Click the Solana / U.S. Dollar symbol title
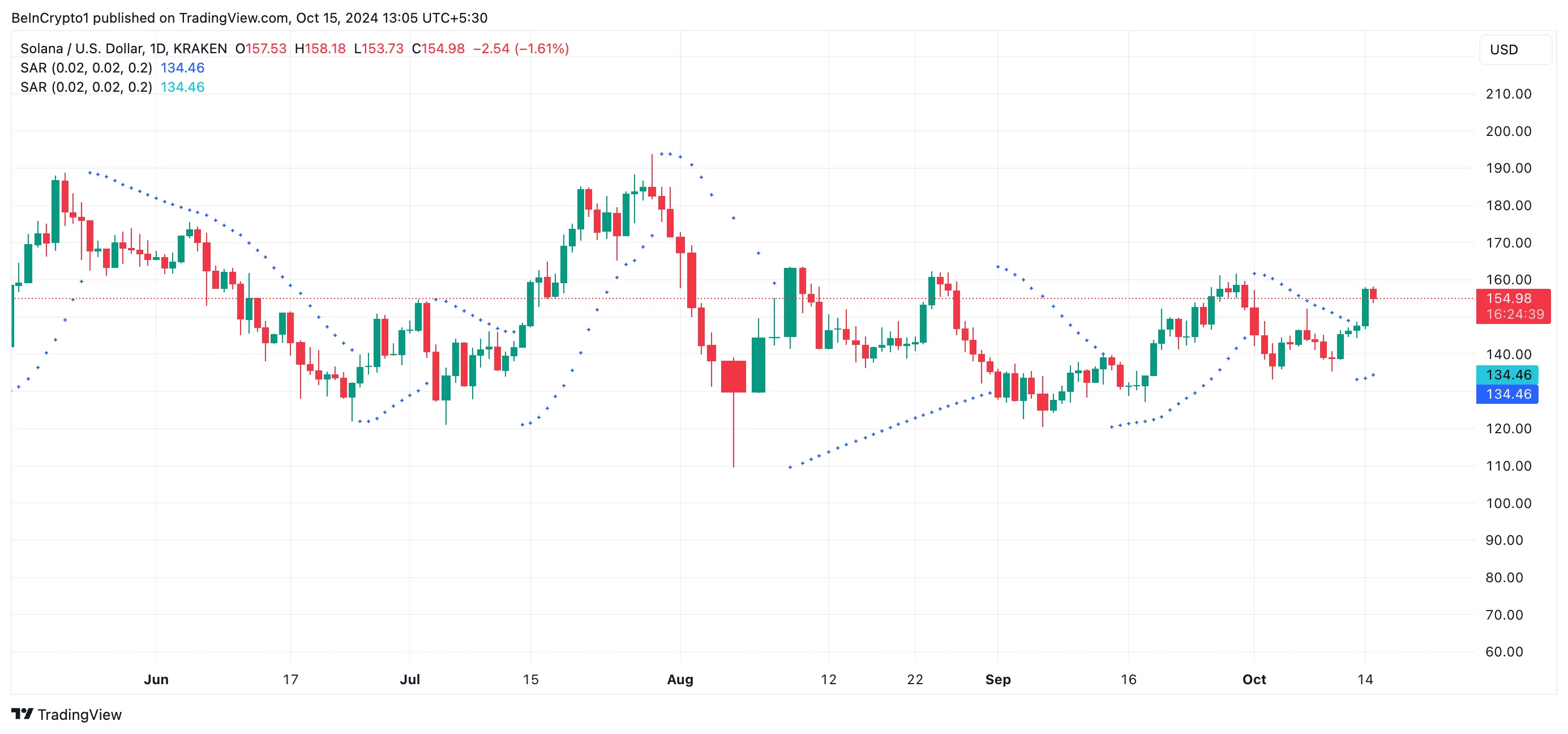1568x734 pixels. click(x=123, y=49)
